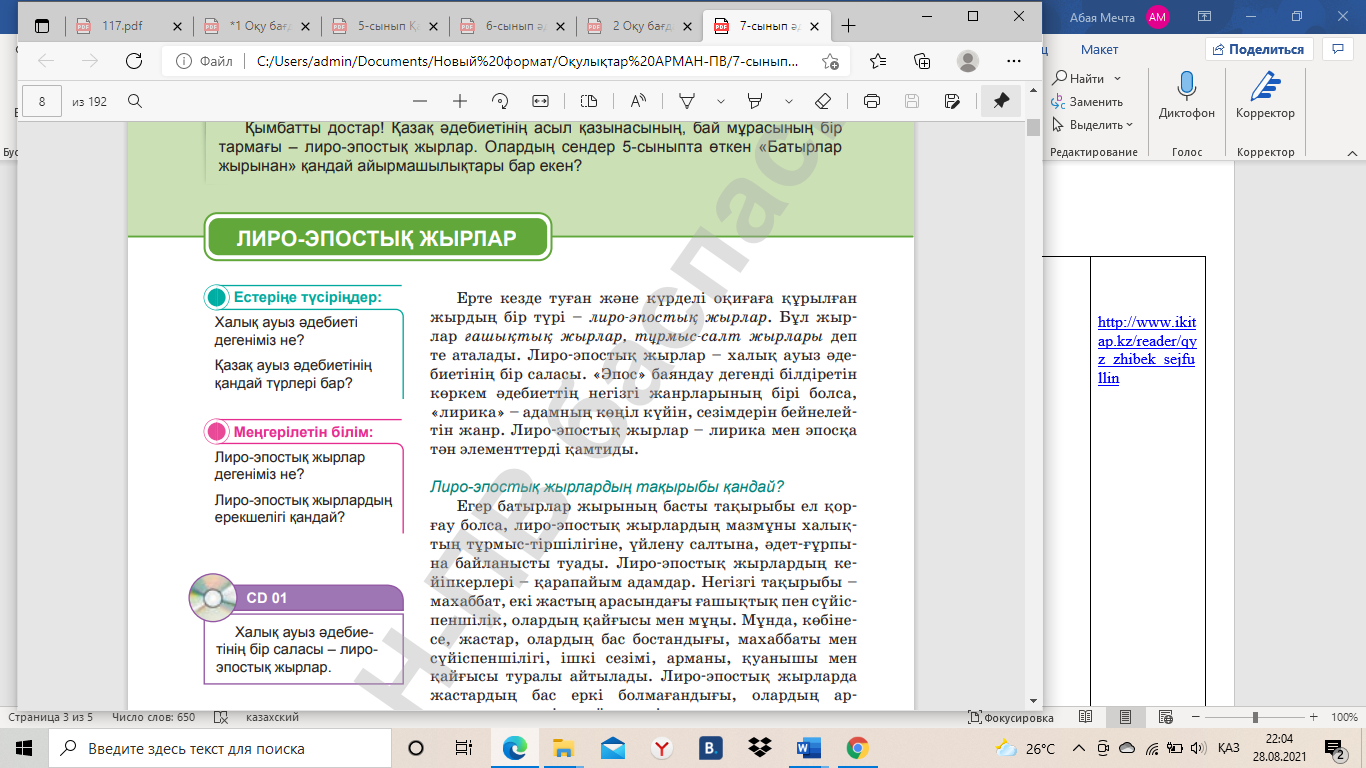1366x768 pixels.
Task: Click the Поделиться share button
Action: click(x=1257, y=49)
